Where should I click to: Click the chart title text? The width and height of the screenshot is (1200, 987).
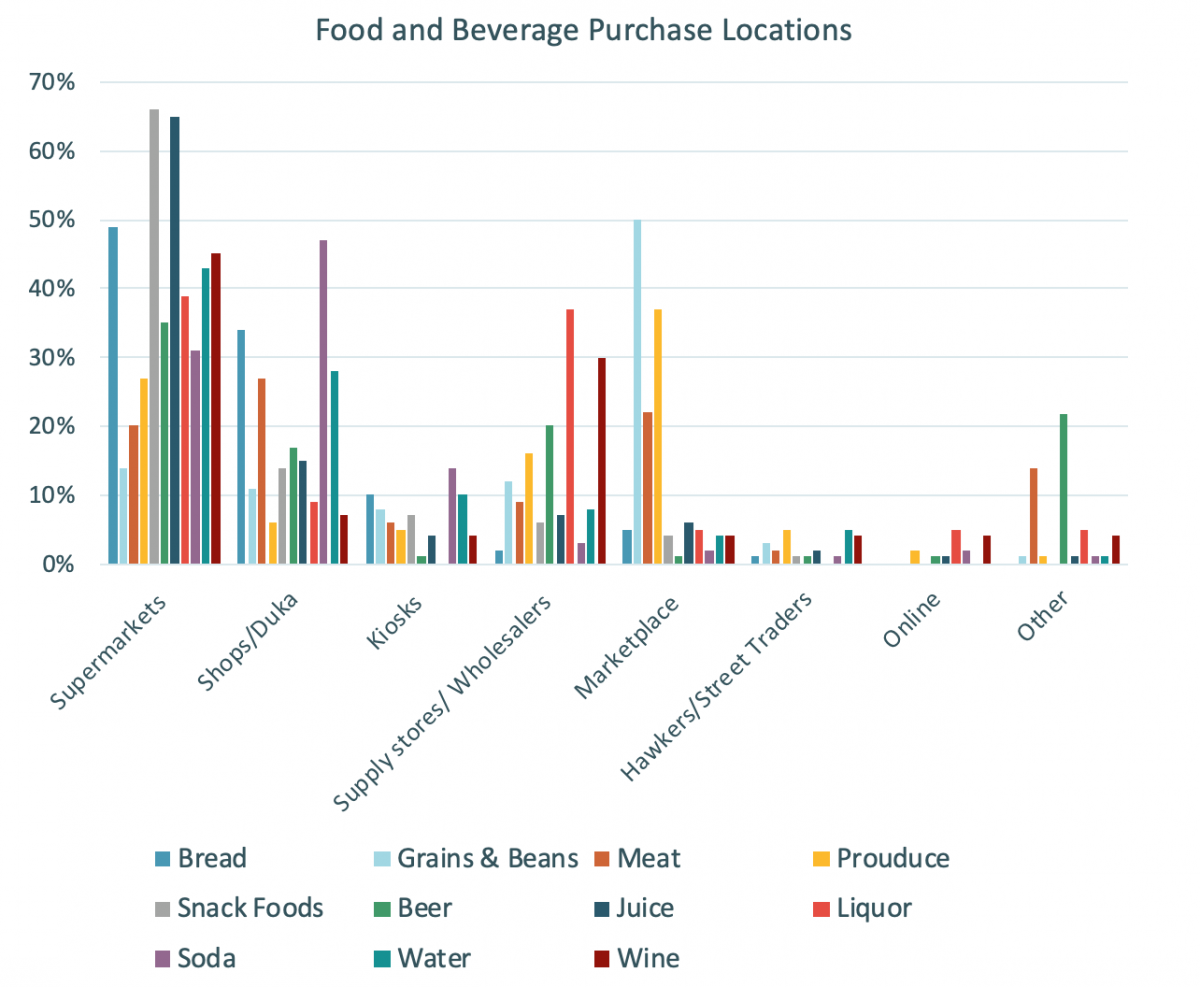coord(583,30)
